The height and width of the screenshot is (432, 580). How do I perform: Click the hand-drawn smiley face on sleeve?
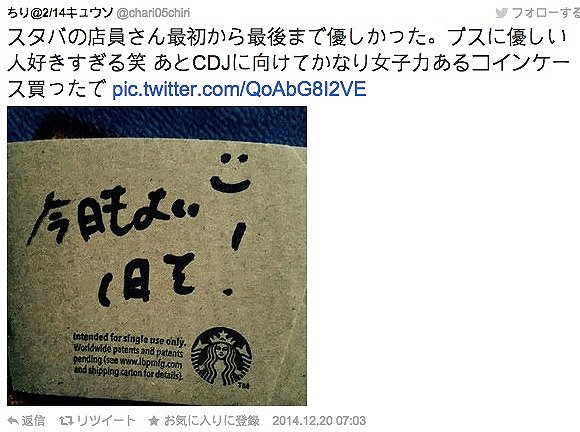coord(232,173)
